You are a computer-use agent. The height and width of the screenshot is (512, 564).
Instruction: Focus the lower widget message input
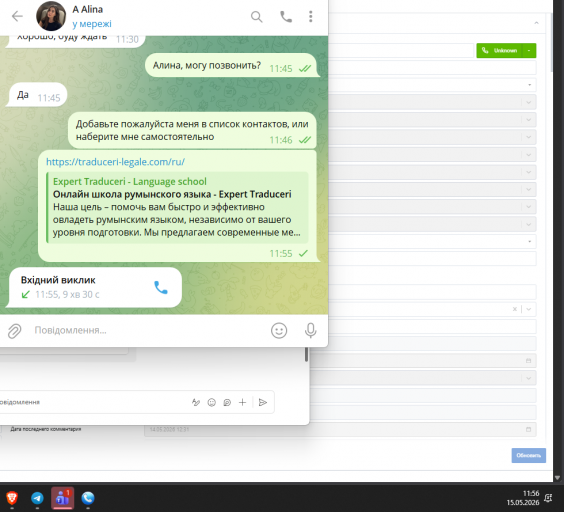click(94, 402)
